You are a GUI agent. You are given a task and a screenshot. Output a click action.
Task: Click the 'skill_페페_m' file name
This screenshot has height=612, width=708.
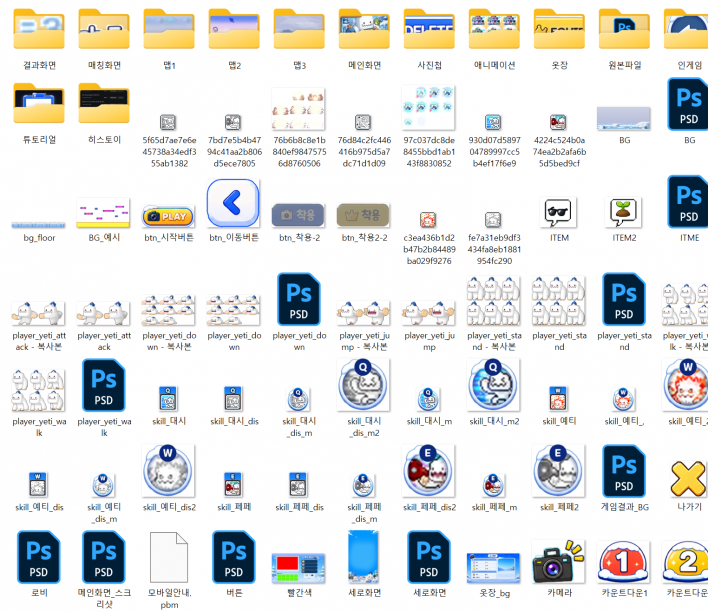(x=494, y=508)
